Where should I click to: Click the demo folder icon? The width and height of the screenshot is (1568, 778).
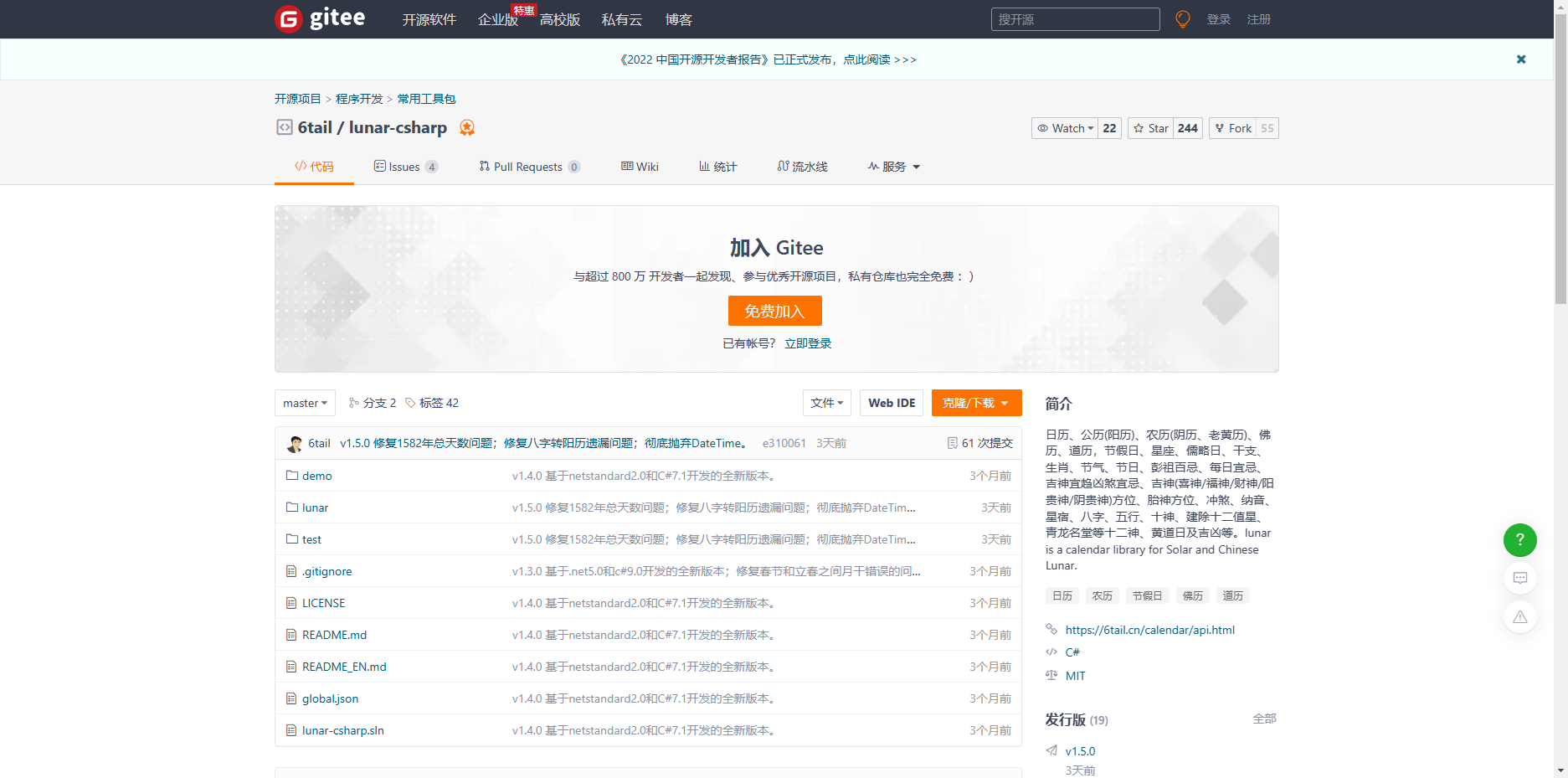coord(292,476)
